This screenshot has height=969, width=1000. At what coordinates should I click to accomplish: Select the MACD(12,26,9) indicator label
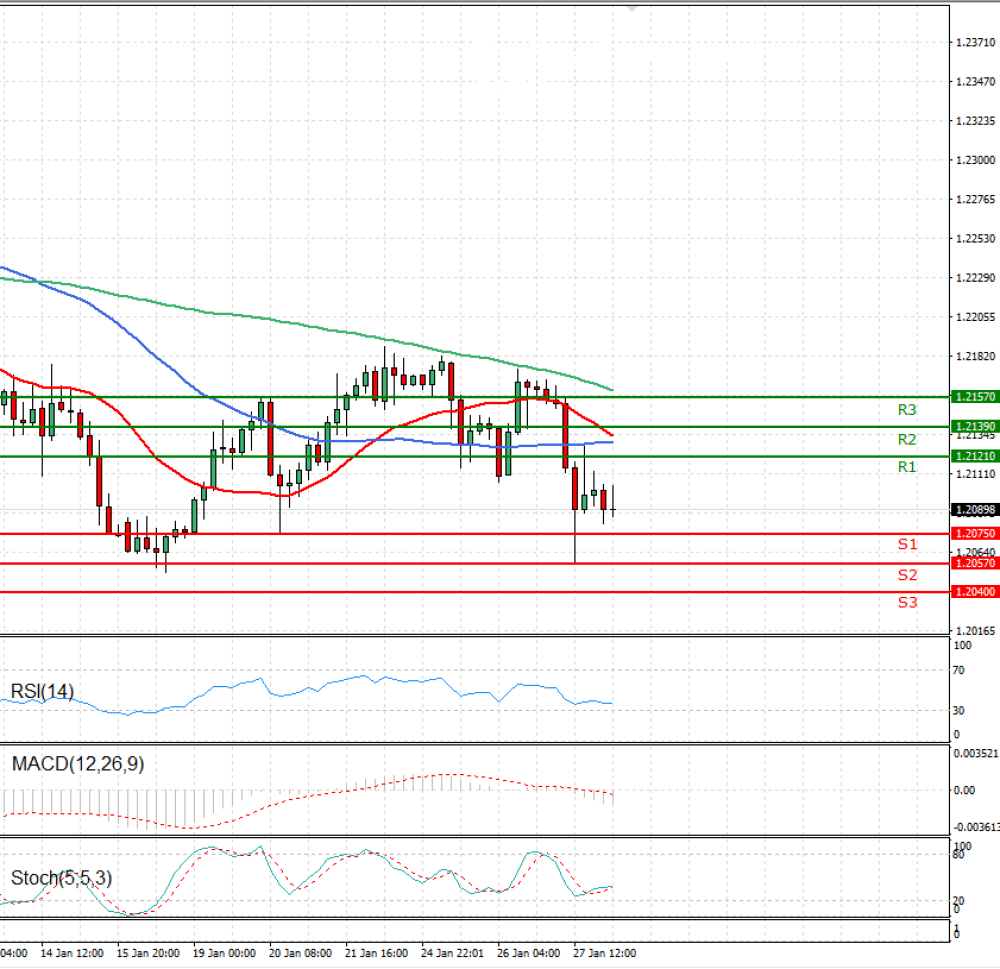(78, 764)
